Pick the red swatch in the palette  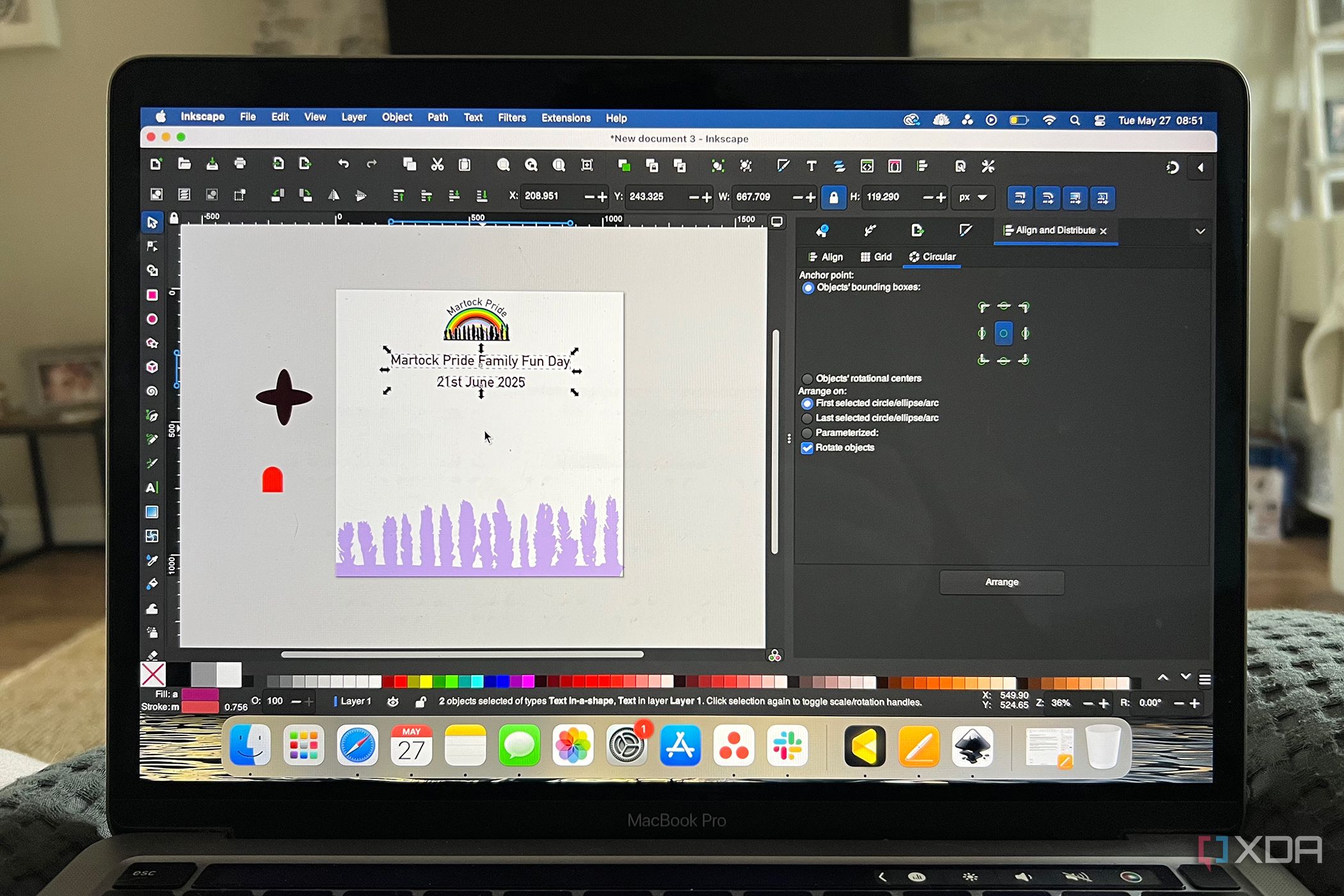[401, 680]
